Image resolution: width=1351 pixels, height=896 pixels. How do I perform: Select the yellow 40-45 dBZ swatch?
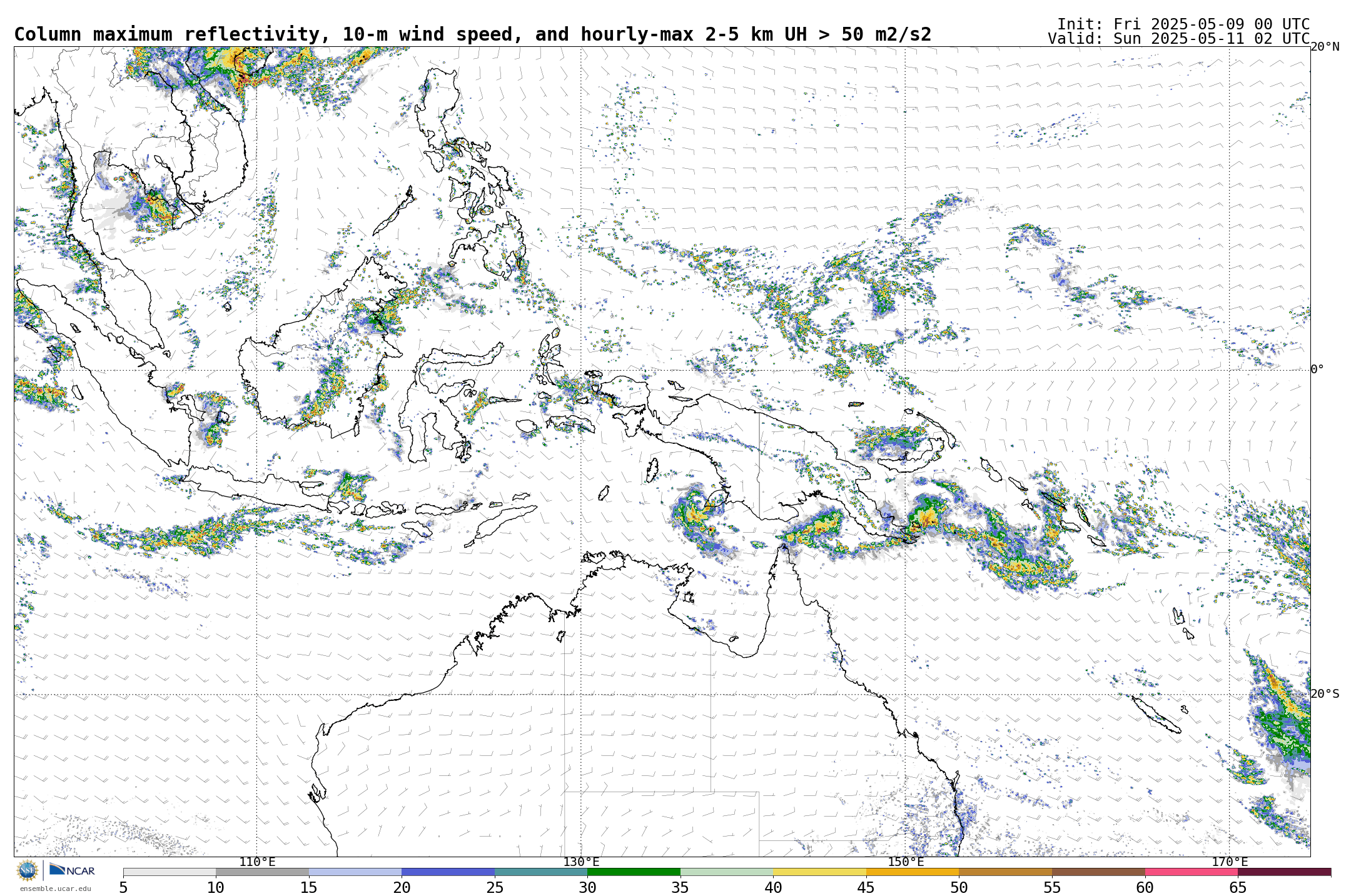pos(819,872)
